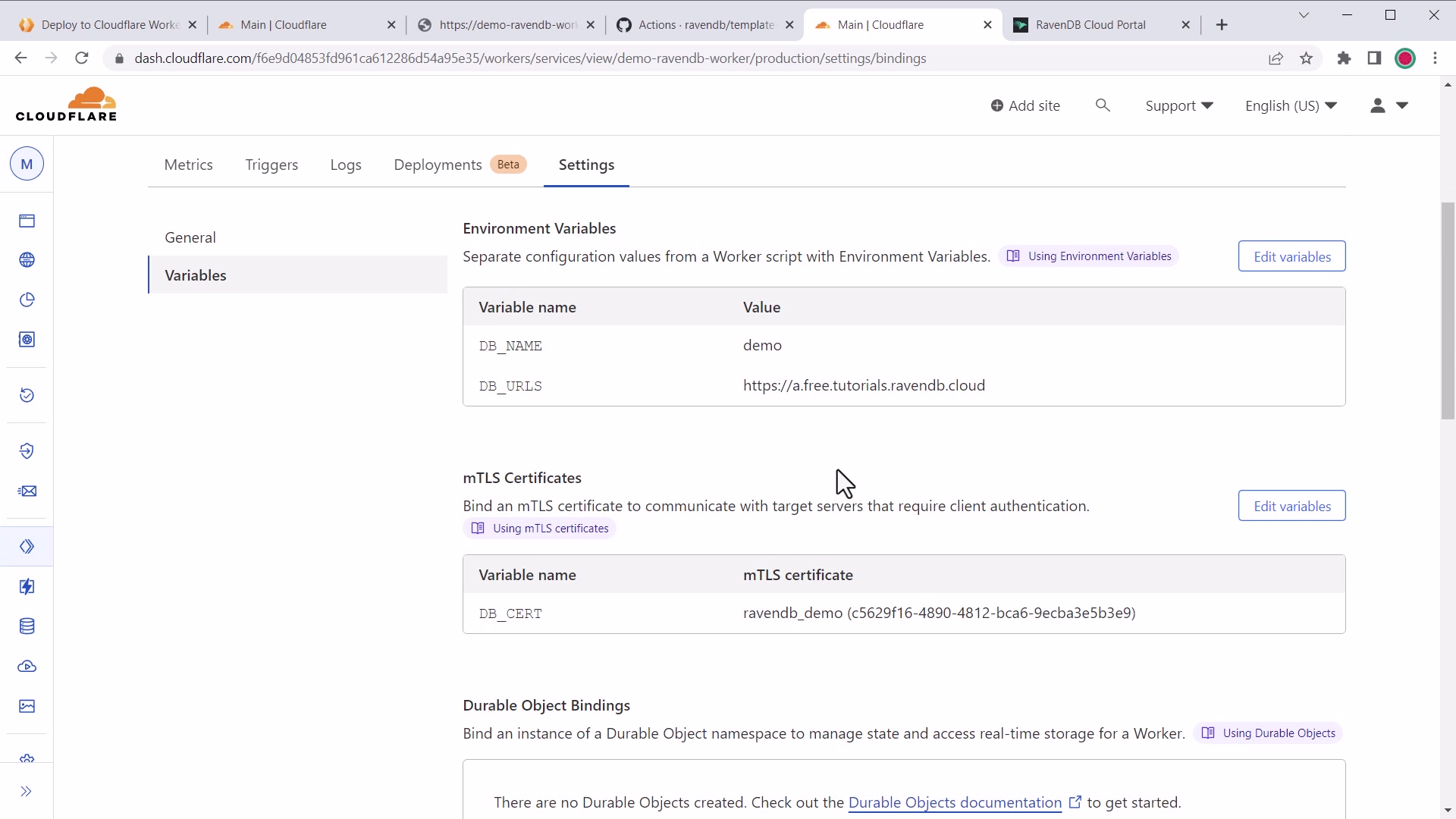
Task: Click the DB_CERT variable name
Action: pos(510,613)
